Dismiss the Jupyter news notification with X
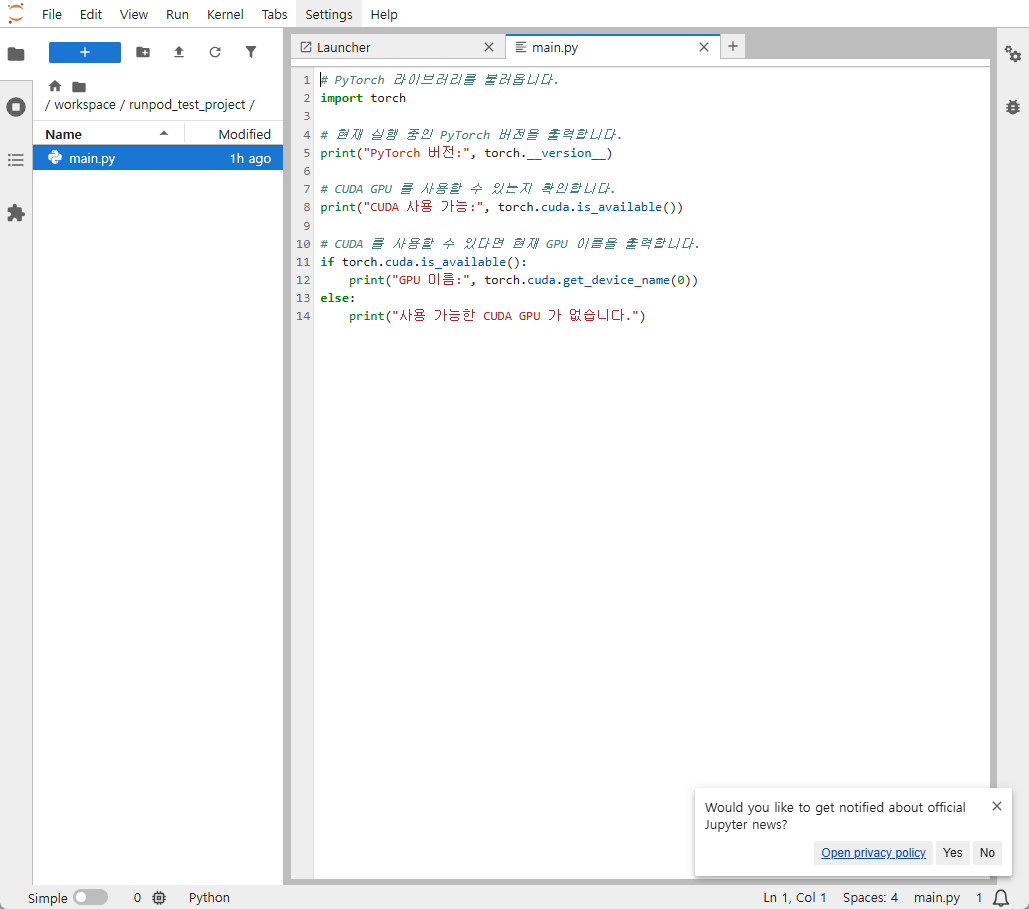 coord(997,806)
